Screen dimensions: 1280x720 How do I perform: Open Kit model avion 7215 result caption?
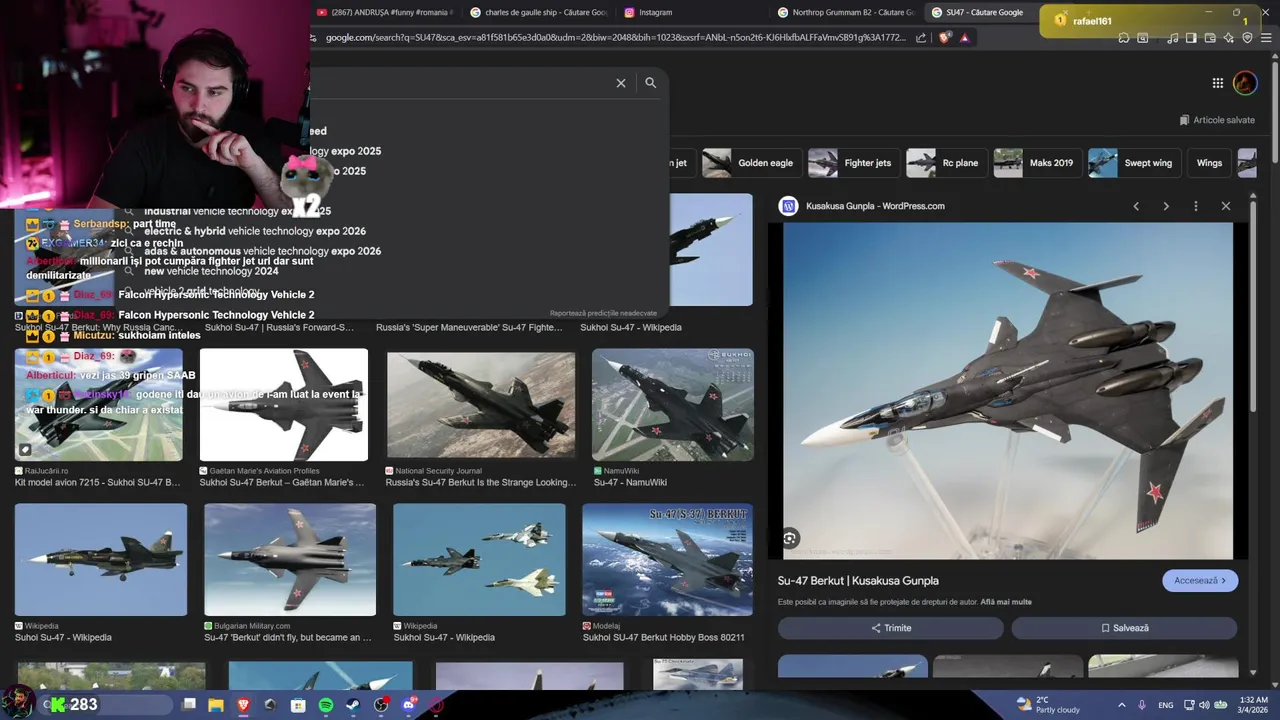97,482
